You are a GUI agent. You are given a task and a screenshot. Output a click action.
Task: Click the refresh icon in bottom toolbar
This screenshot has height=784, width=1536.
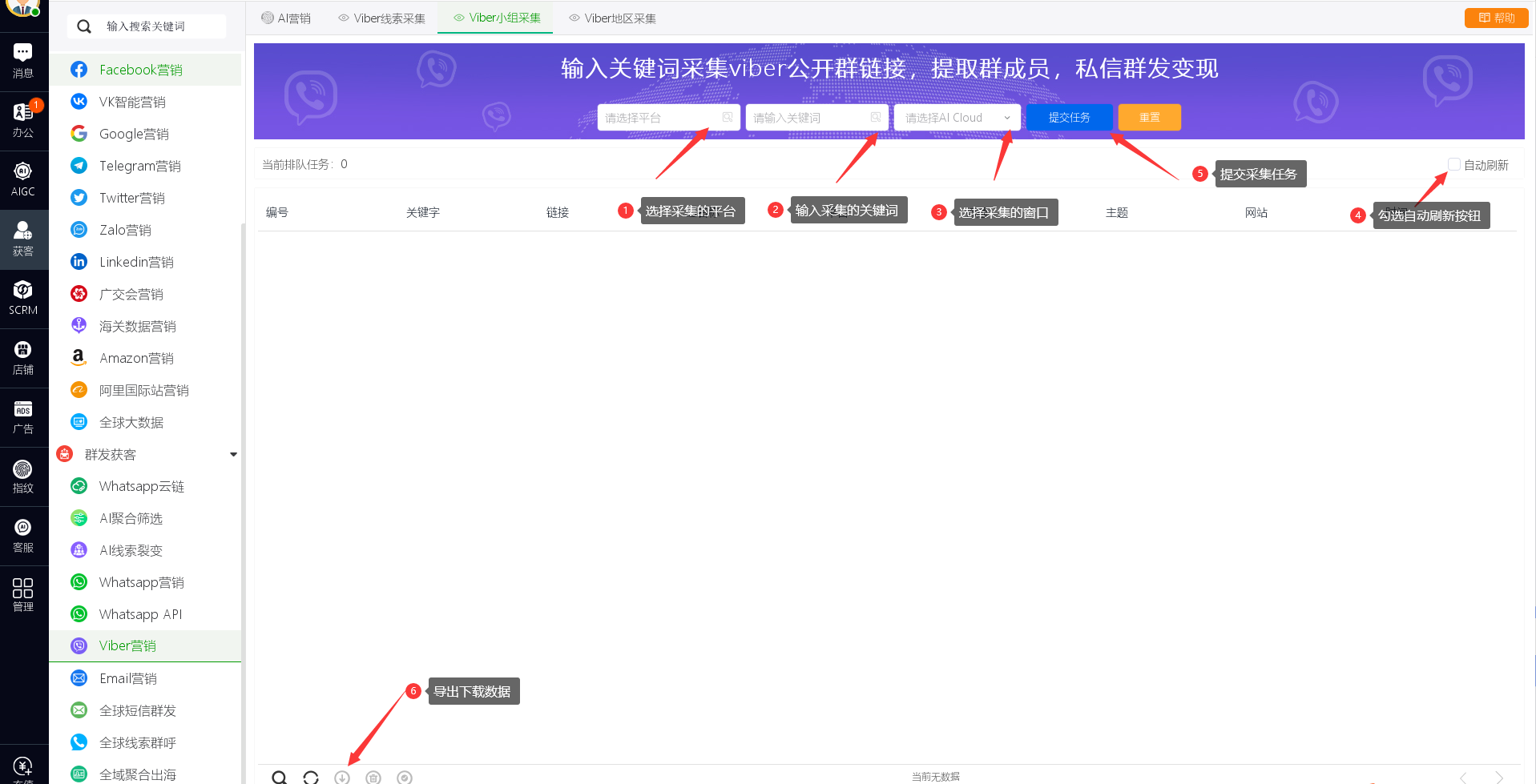pyautogui.click(x=311, y=777)
